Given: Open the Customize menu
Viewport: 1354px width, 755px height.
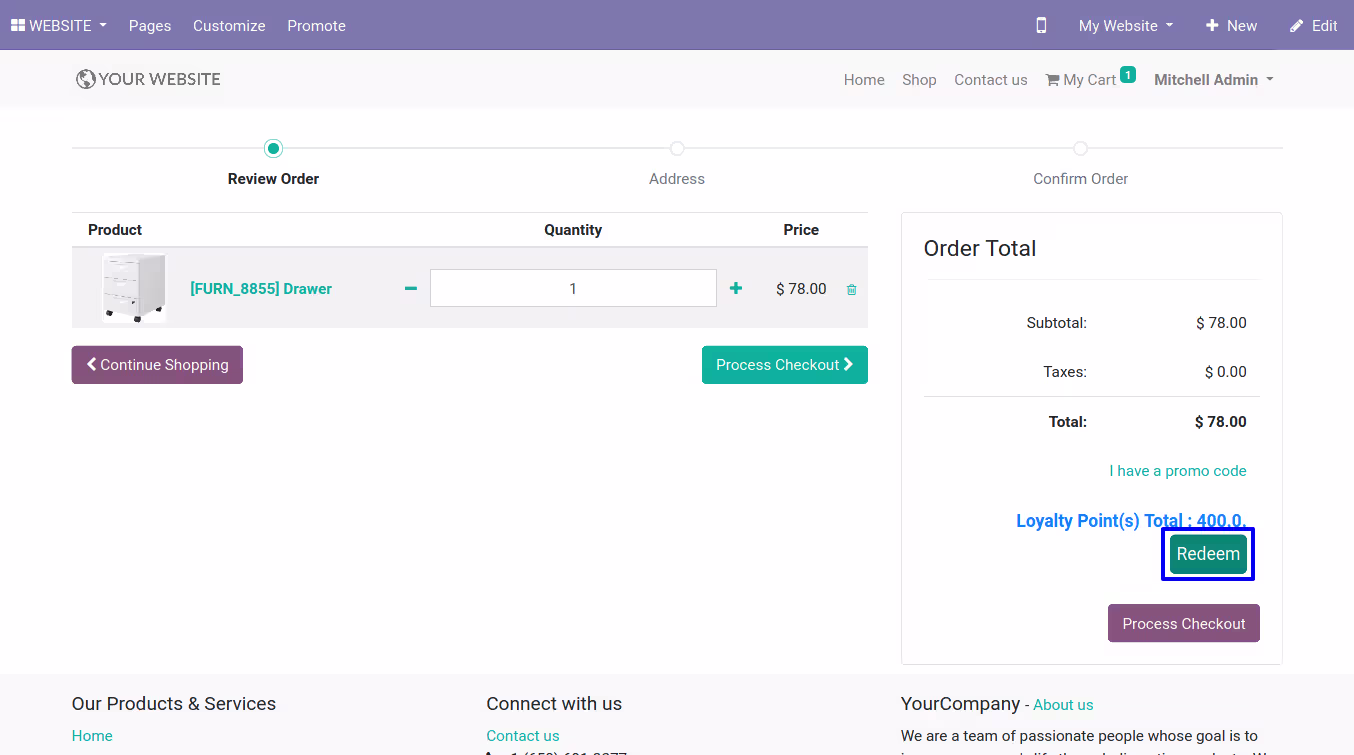Looking at the screenshot, I should 229,25.
